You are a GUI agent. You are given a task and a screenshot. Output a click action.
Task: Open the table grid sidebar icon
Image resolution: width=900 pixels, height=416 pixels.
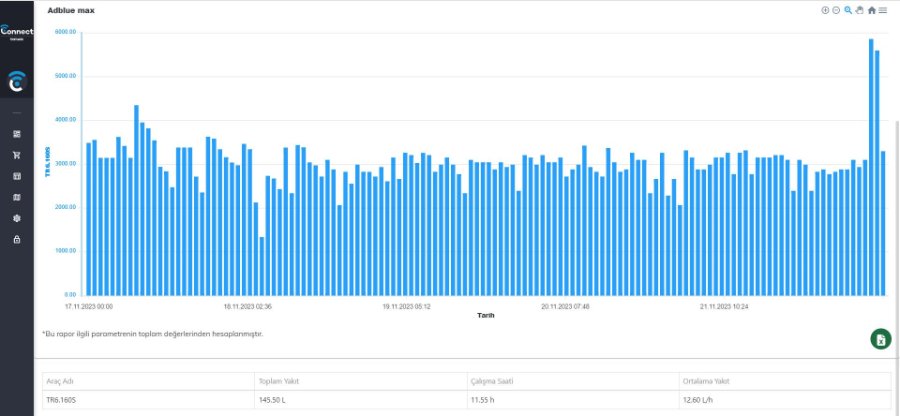[16, 176]
